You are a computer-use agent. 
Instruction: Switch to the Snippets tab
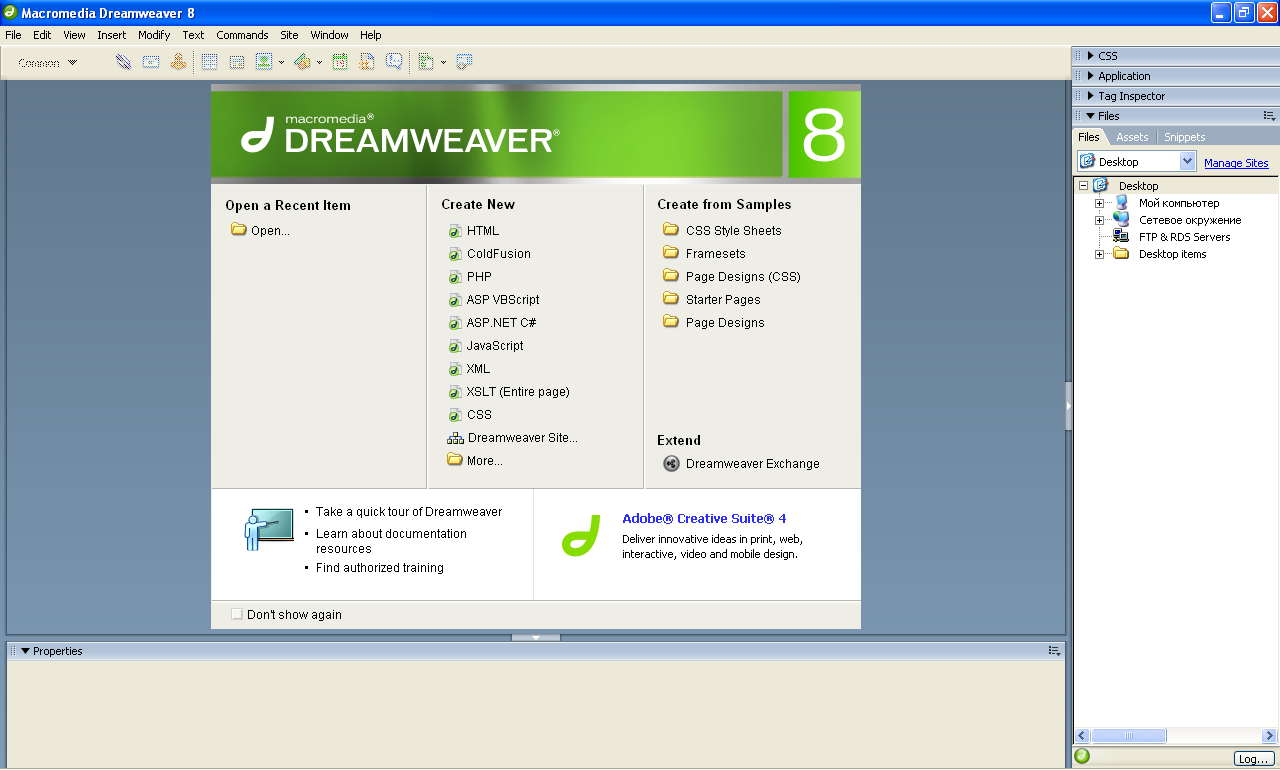click(1185, 137)
